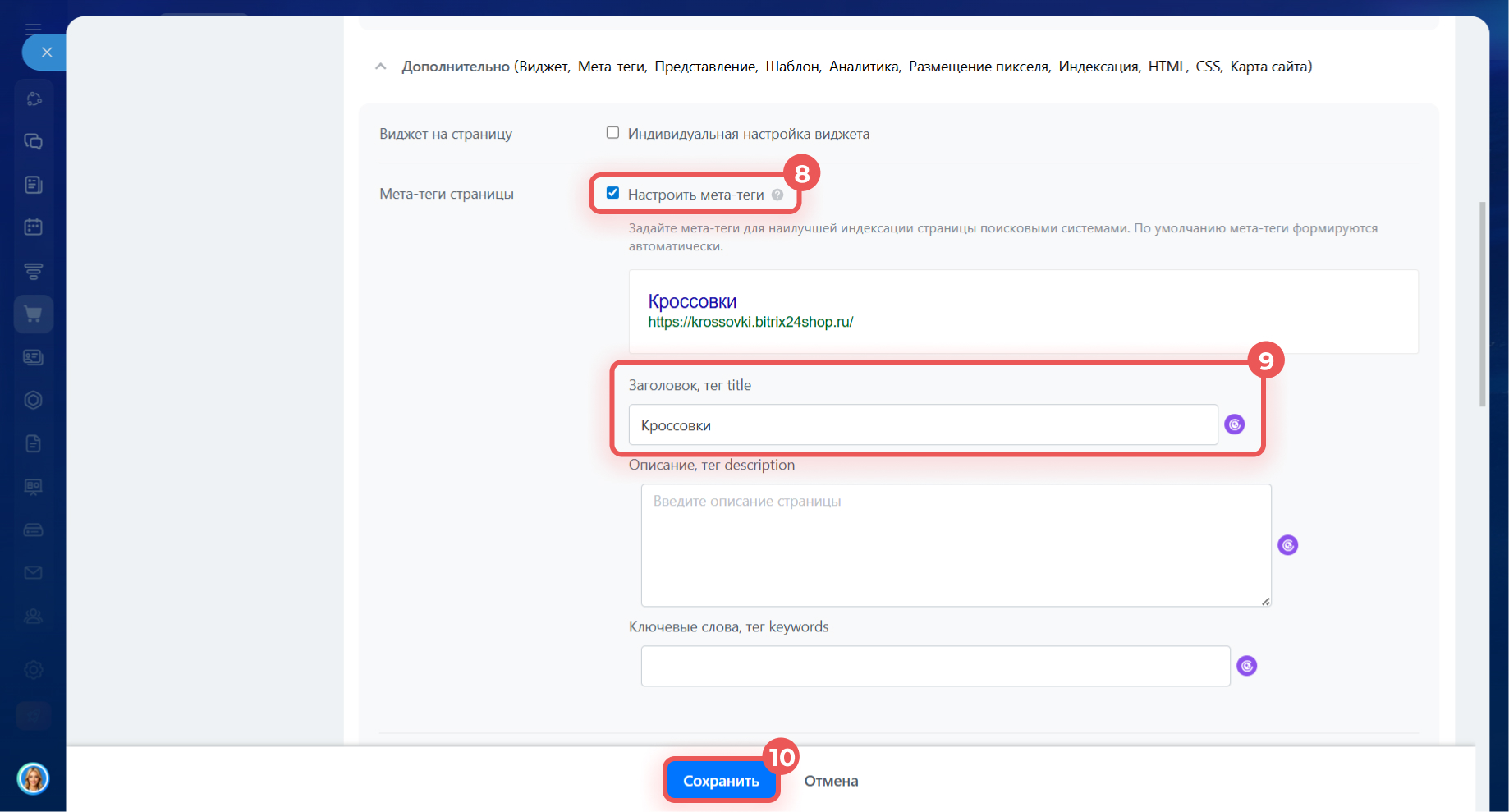This screenshot has height=812, width=1509.
Task: Open the mail envelope icon in sidebar
Action: click(x=34, y=572)
